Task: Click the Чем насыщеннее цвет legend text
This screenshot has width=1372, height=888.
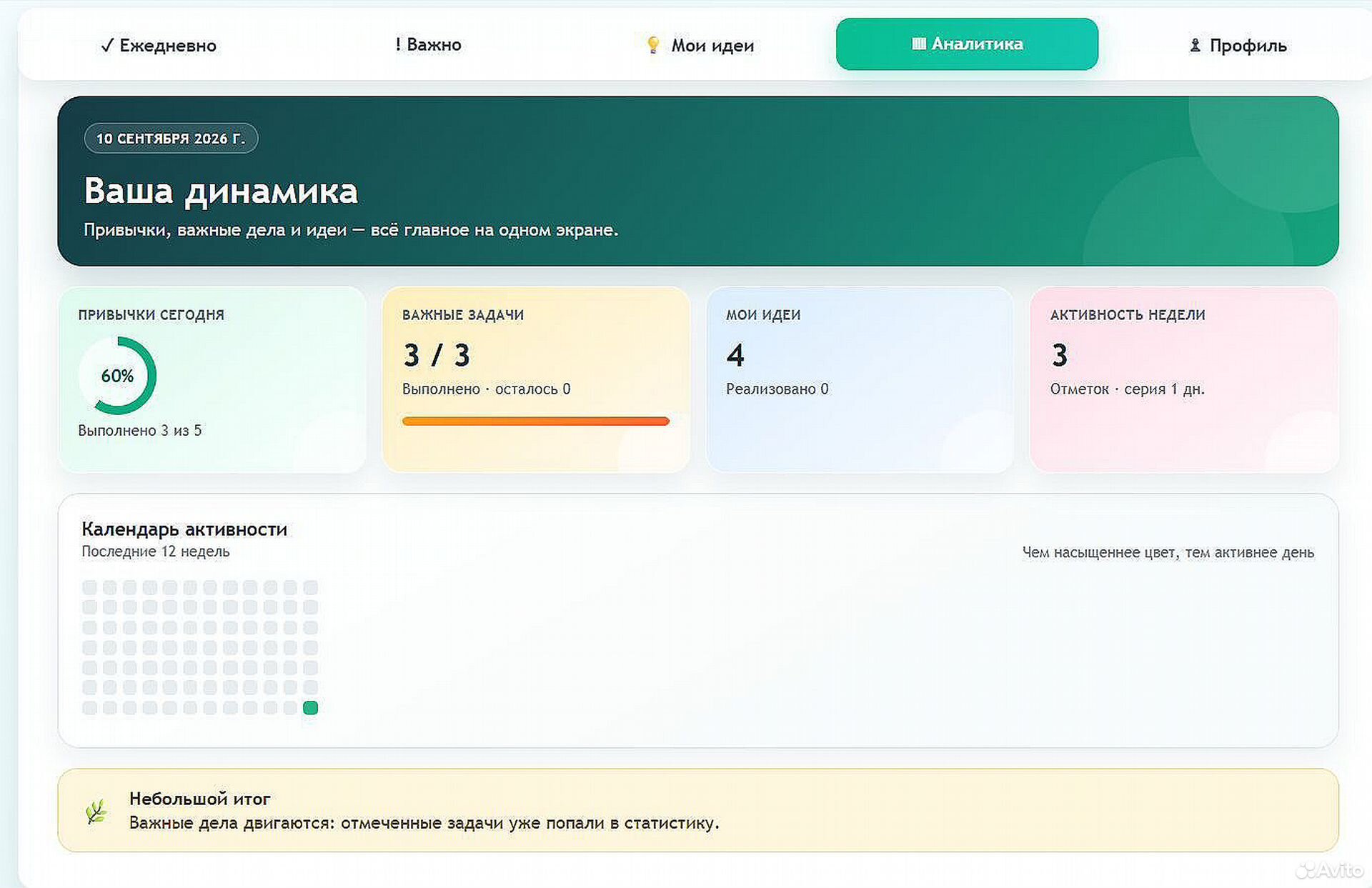Action: [1168, 552]
